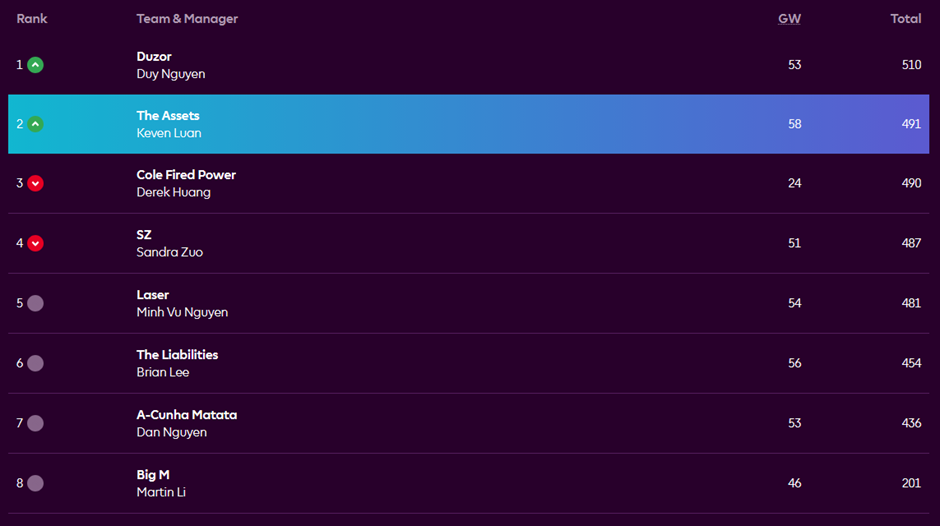Click the GW column header
Viewport: 940px width, 526px height.
coord(789,19)
